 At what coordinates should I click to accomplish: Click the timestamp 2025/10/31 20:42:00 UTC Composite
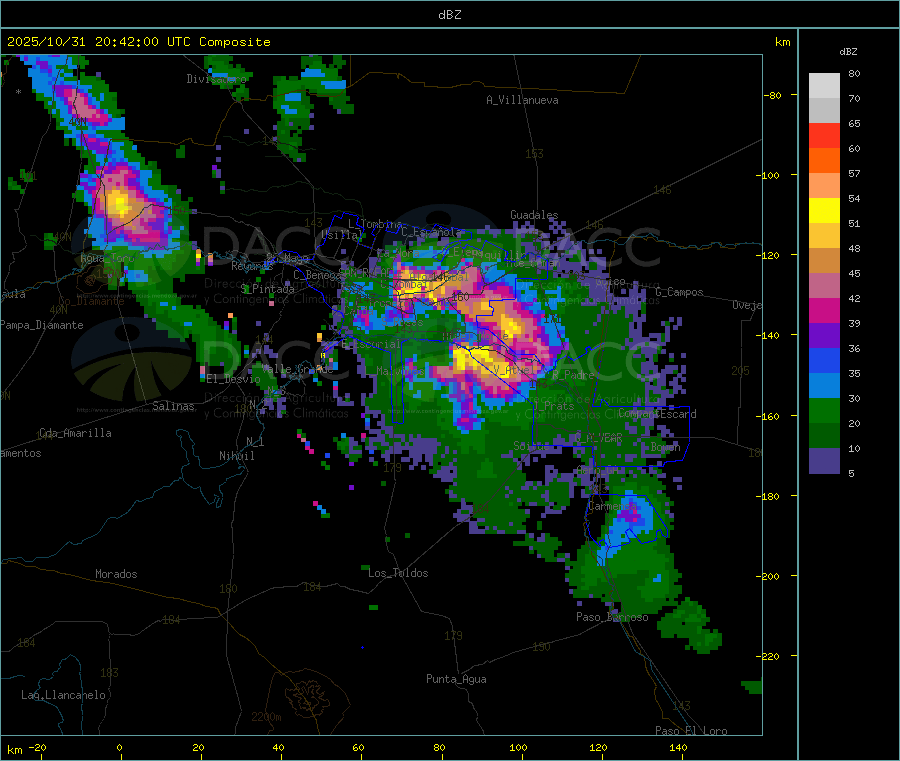click(138, 42)
